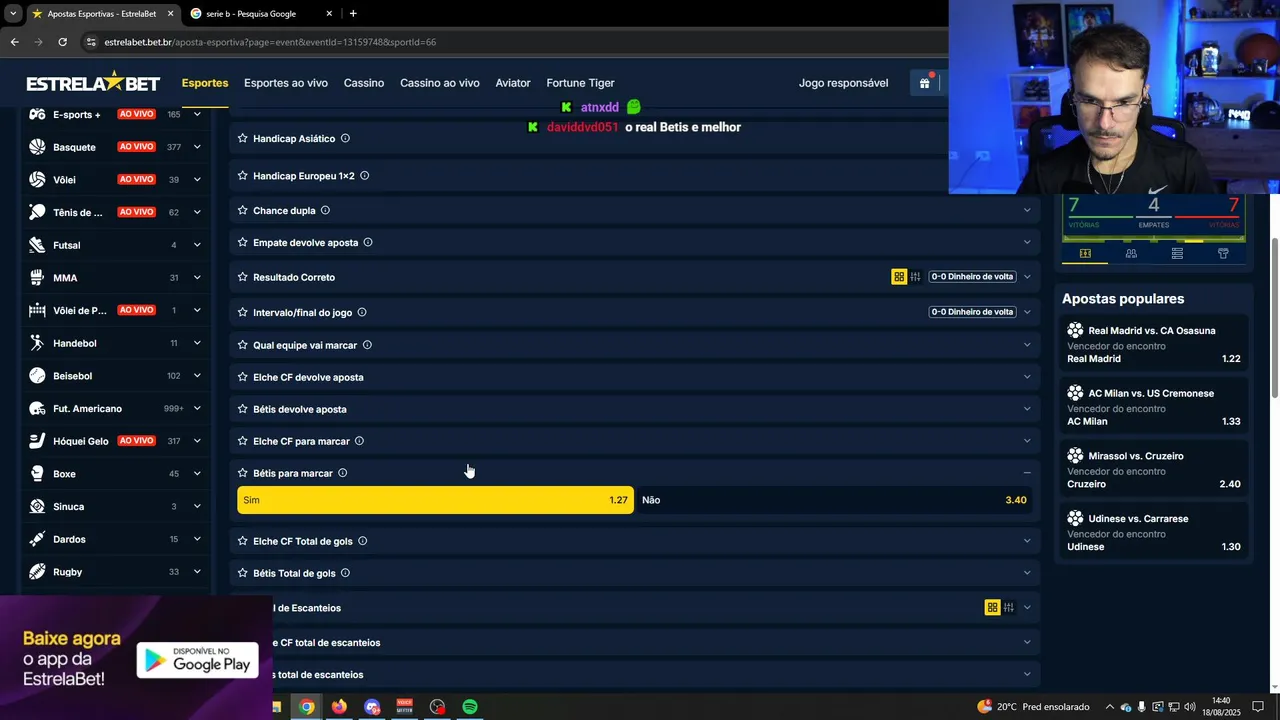1280x720 pixels.
Task: Show info icon for Intervalo/final do jogo
Action: [362, 312]
